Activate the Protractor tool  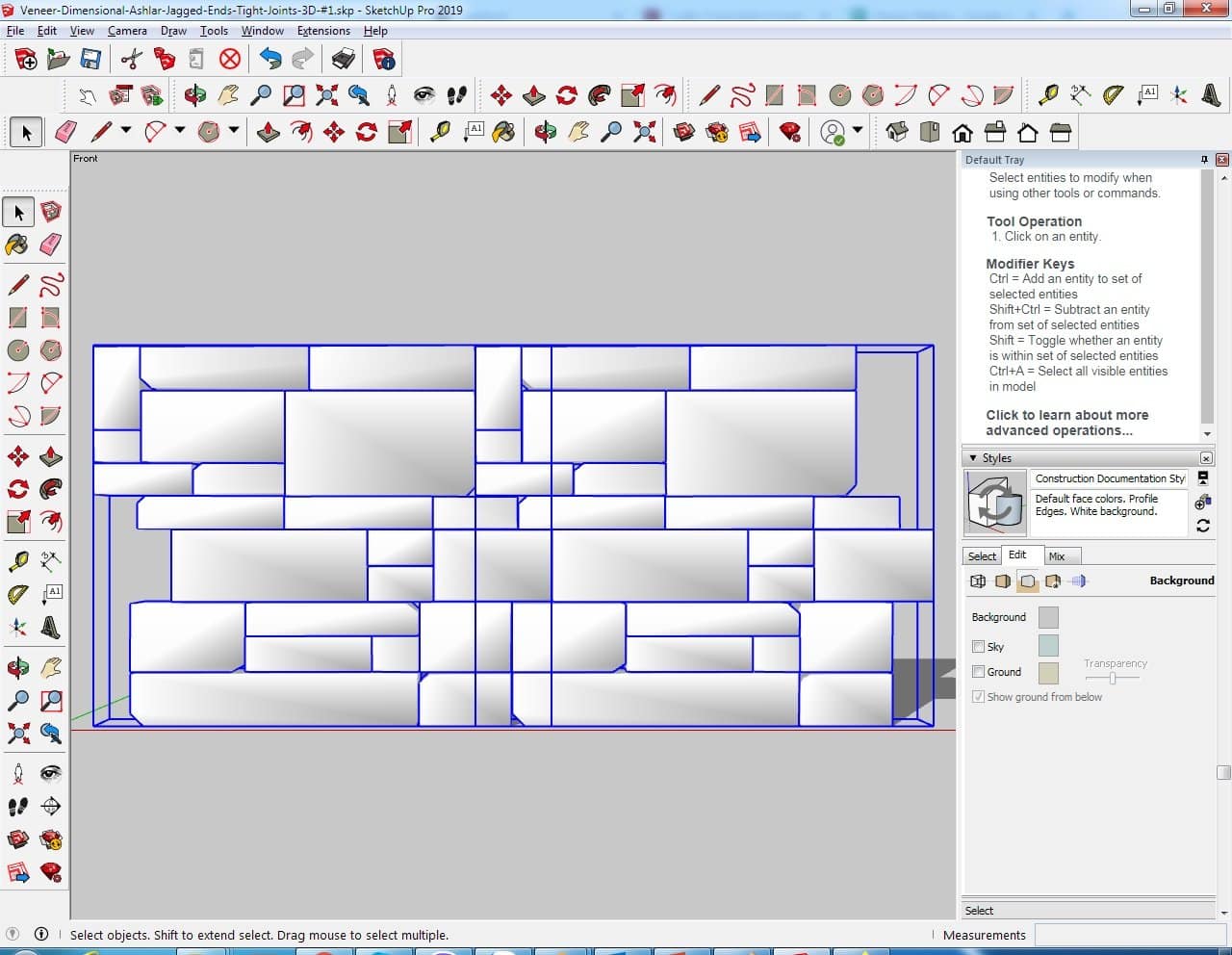click(x=1113, y=94)
